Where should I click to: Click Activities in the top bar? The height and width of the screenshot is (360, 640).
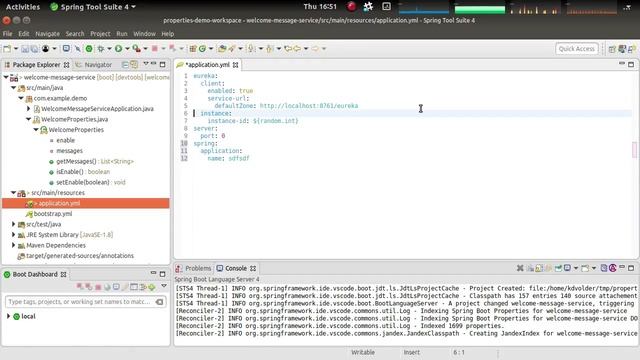23,7
